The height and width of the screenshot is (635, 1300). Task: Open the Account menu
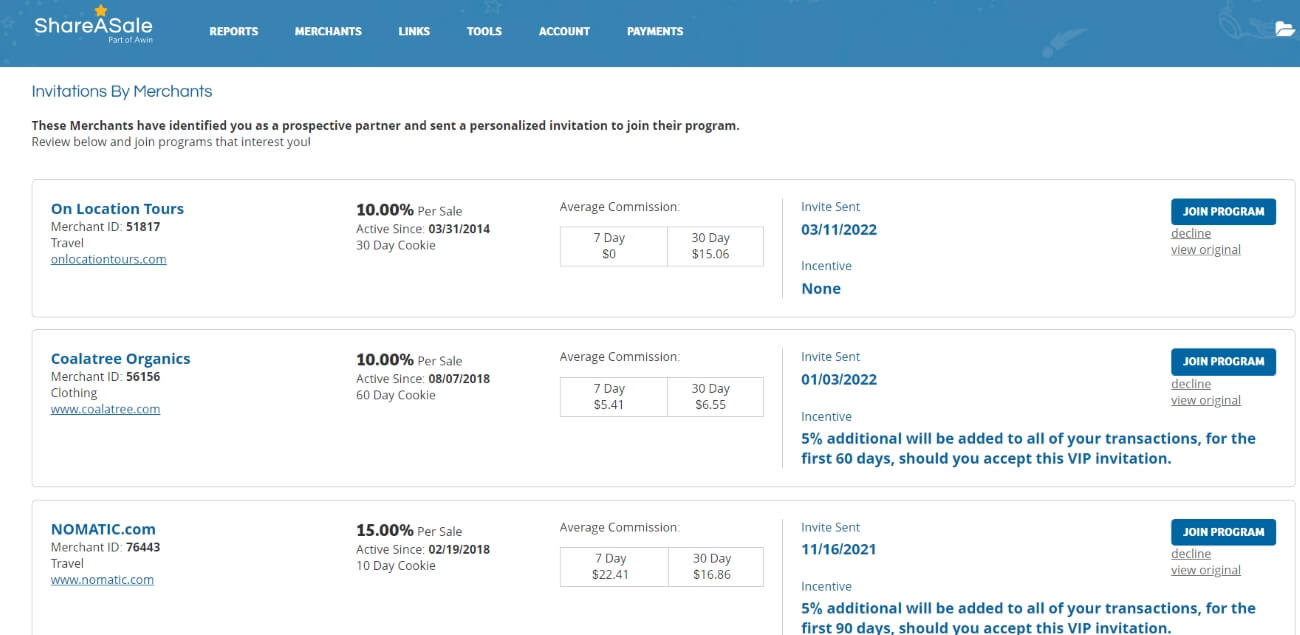coord(564,31)
